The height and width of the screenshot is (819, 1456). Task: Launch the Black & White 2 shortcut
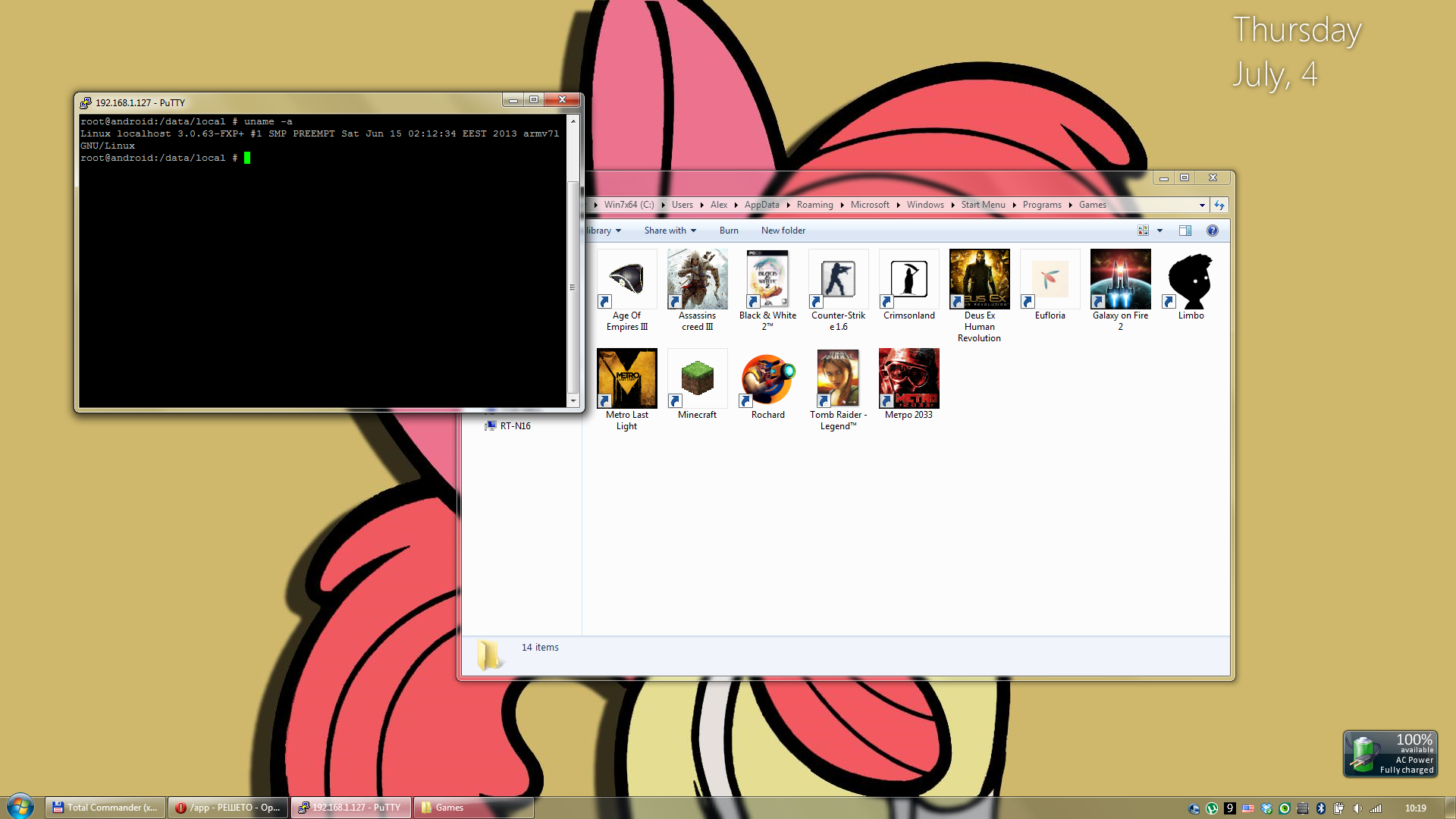pos(767,290)
